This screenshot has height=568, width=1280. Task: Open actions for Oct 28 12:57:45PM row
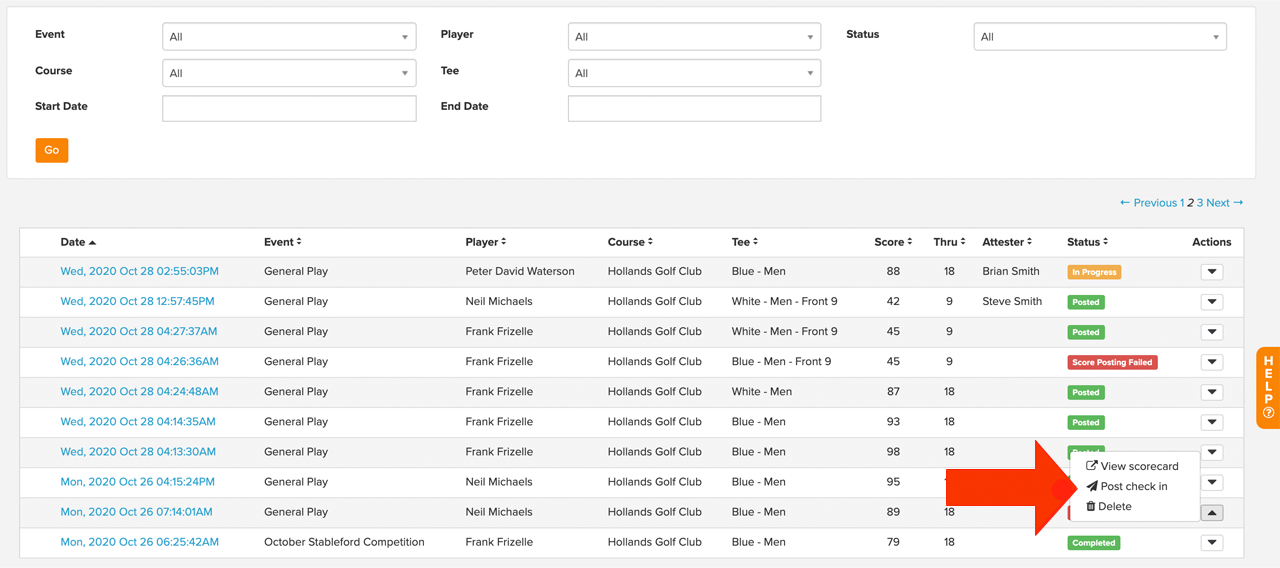[1212, 302]
